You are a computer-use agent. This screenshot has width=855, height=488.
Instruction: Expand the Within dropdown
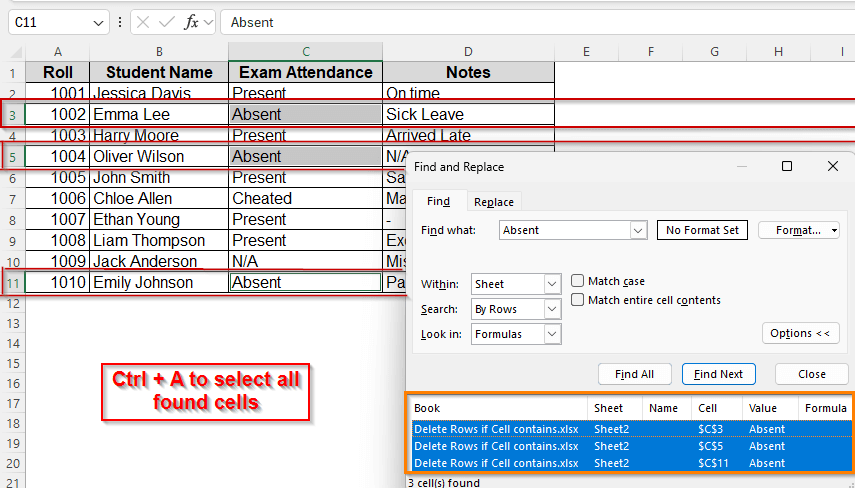552,285
